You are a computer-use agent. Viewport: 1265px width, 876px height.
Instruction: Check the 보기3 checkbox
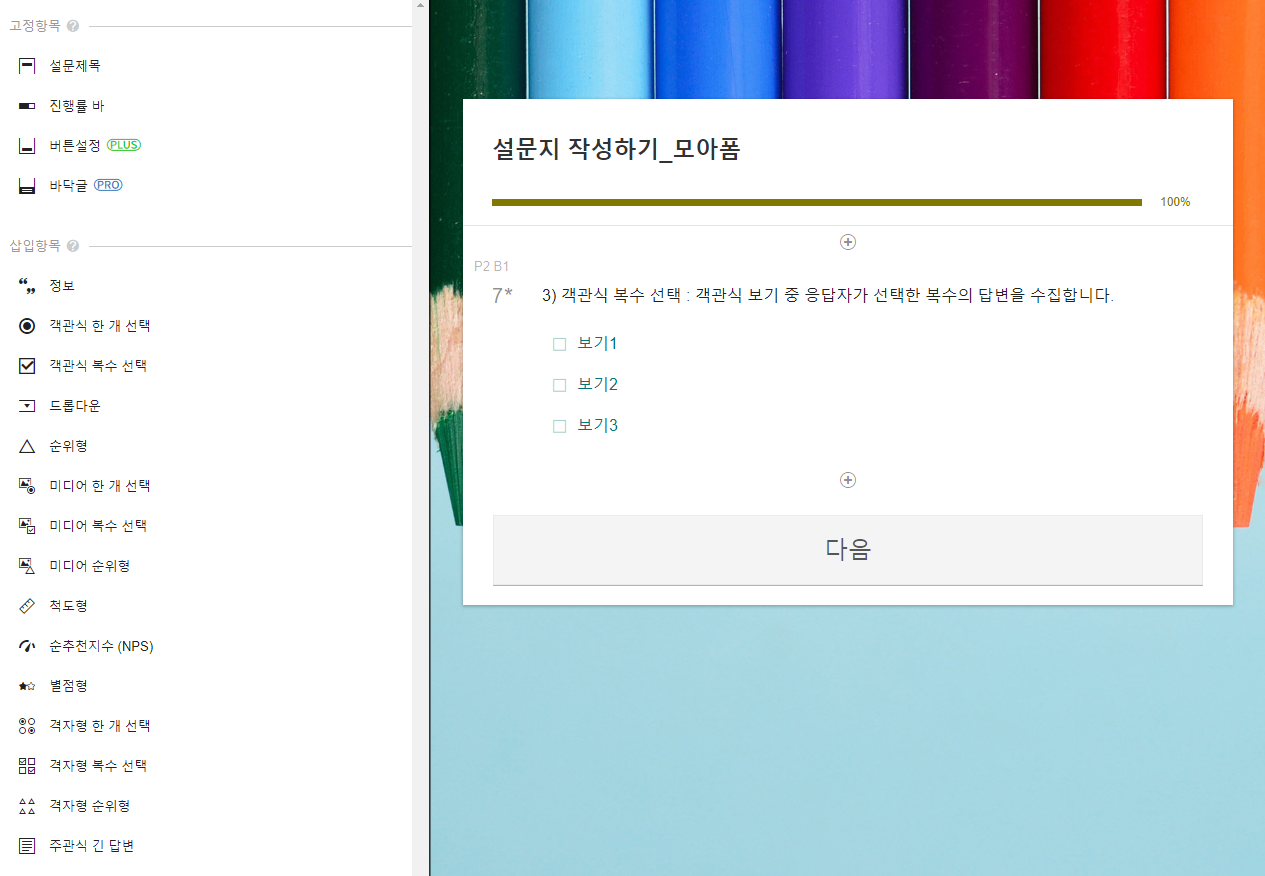[x=560, y=426]
